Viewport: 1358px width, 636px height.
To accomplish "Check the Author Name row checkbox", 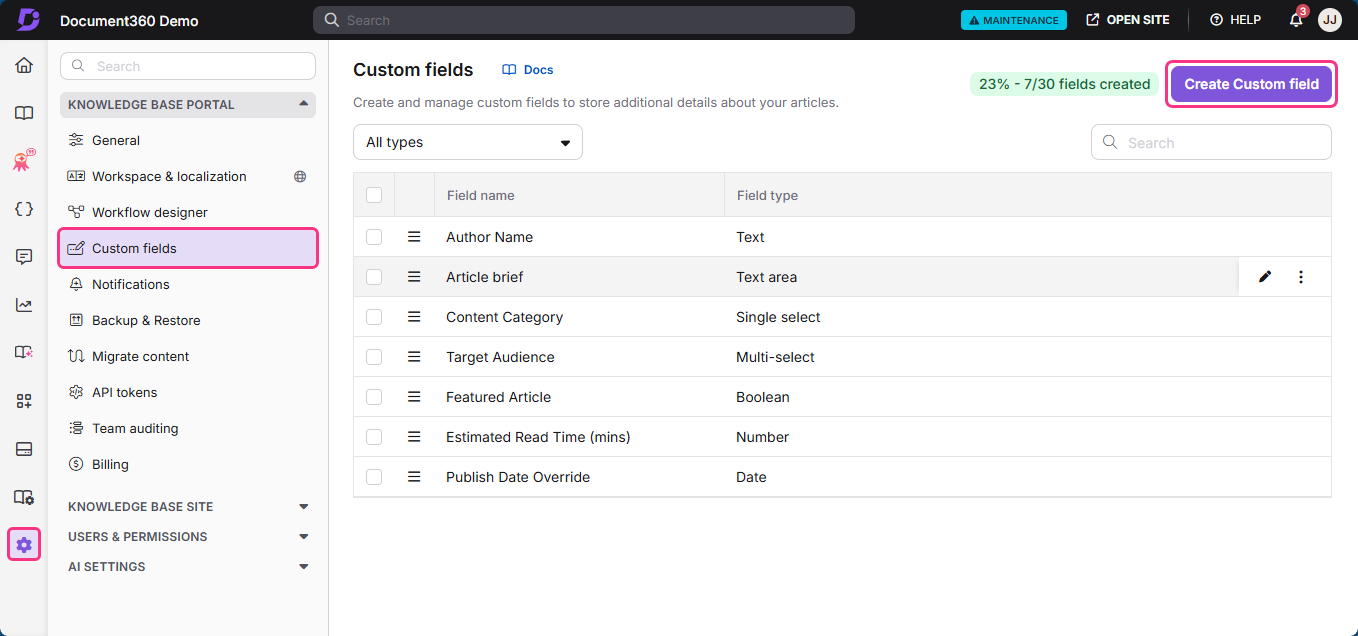I will [x=374, y=237].
